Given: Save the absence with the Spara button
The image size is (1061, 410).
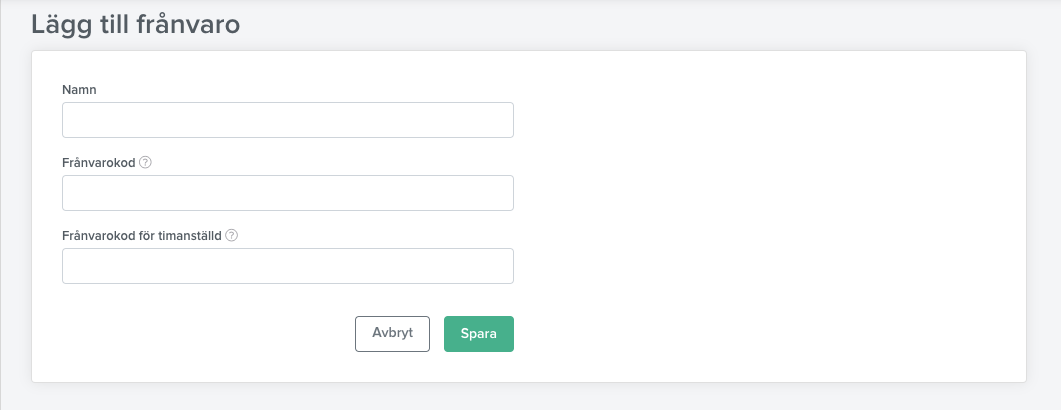Looking at the screenshot, I should coord(478,334).
